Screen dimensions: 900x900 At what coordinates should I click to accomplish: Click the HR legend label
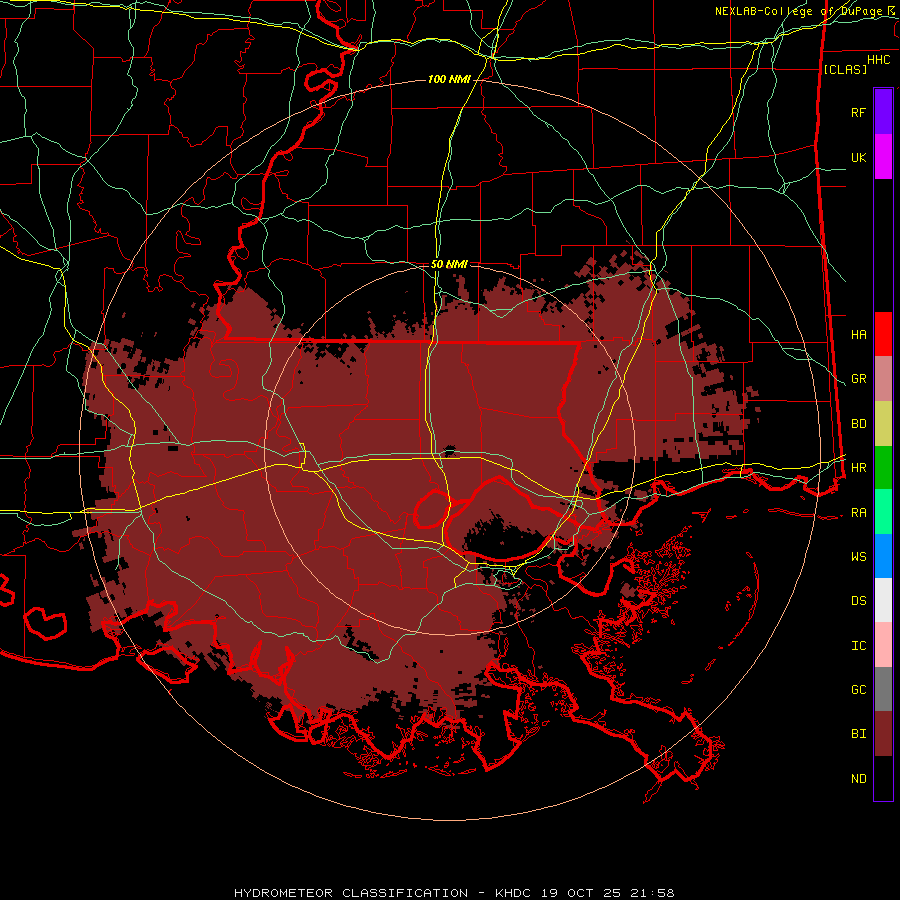pyautogui.click(x=858, y=468)
